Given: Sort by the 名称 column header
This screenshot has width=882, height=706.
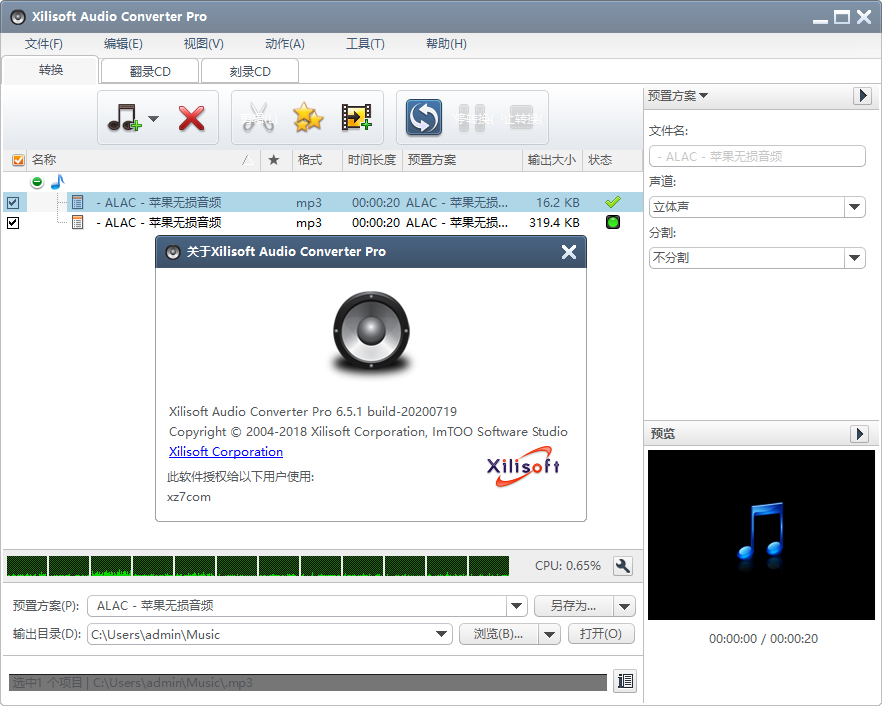Looking at the screenshot, I should pyautogui.click(x=143, y=160).
